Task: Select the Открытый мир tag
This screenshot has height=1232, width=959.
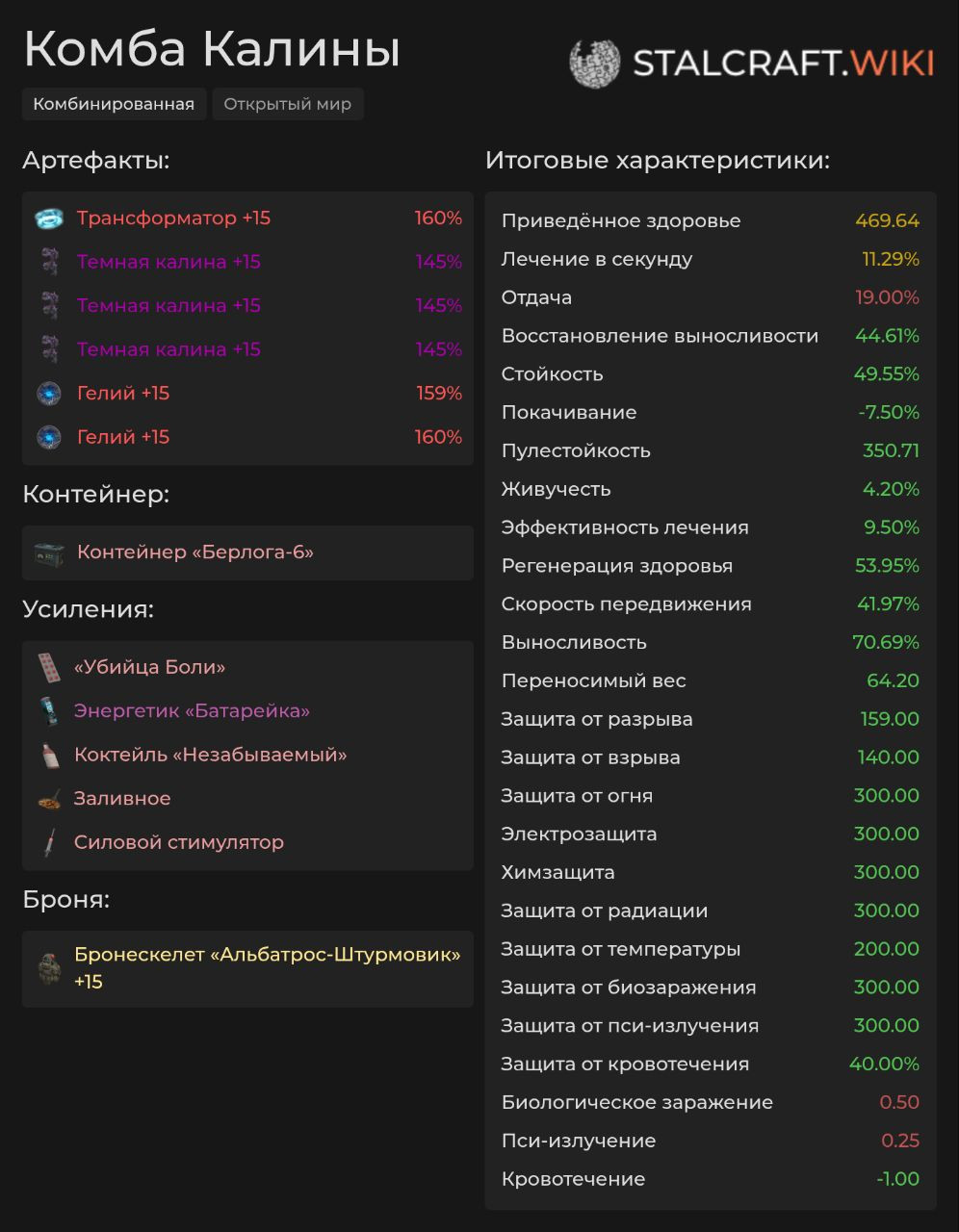Action: coord(288,104)
